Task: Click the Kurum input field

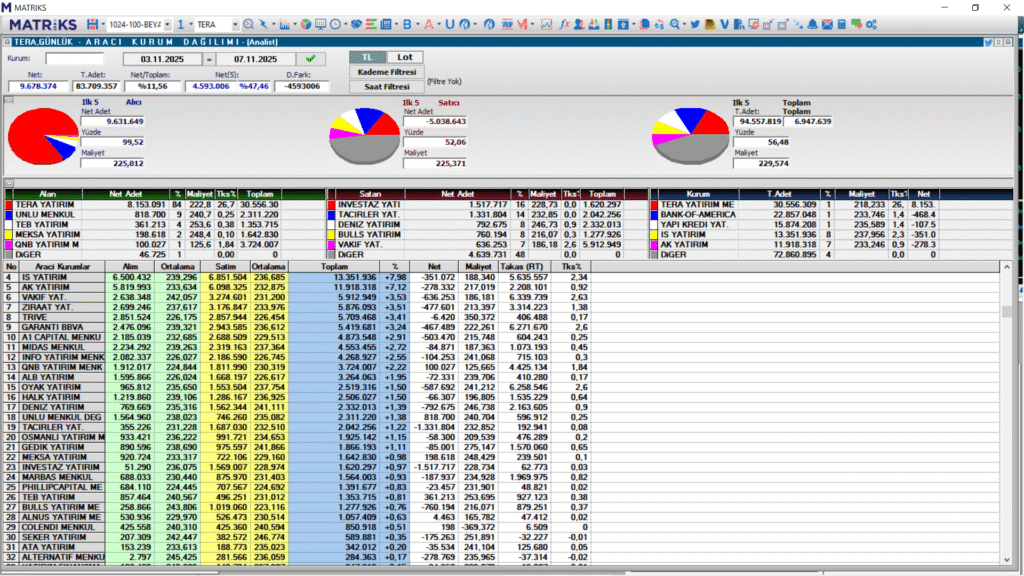Action: pos(74,59)
